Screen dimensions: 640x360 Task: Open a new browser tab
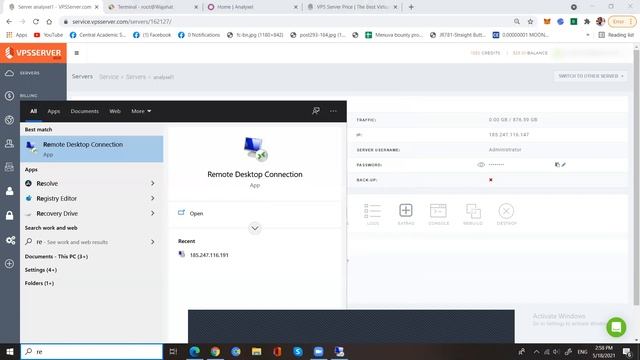411,7
